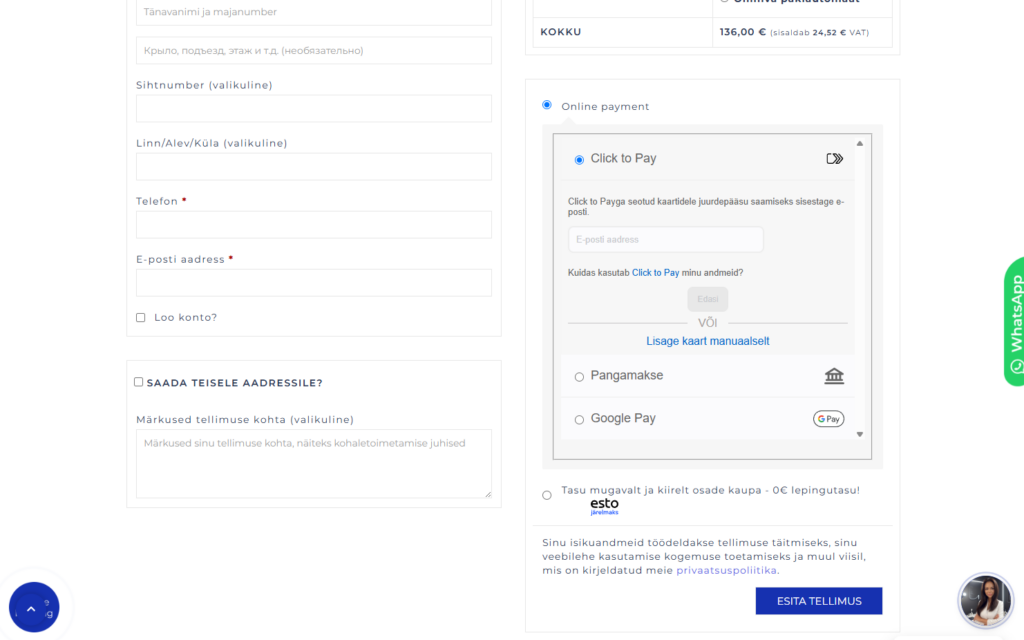The image size is (1024, 640).
Task: Open the WhatsApp chat side tab
Action: 1014,320
